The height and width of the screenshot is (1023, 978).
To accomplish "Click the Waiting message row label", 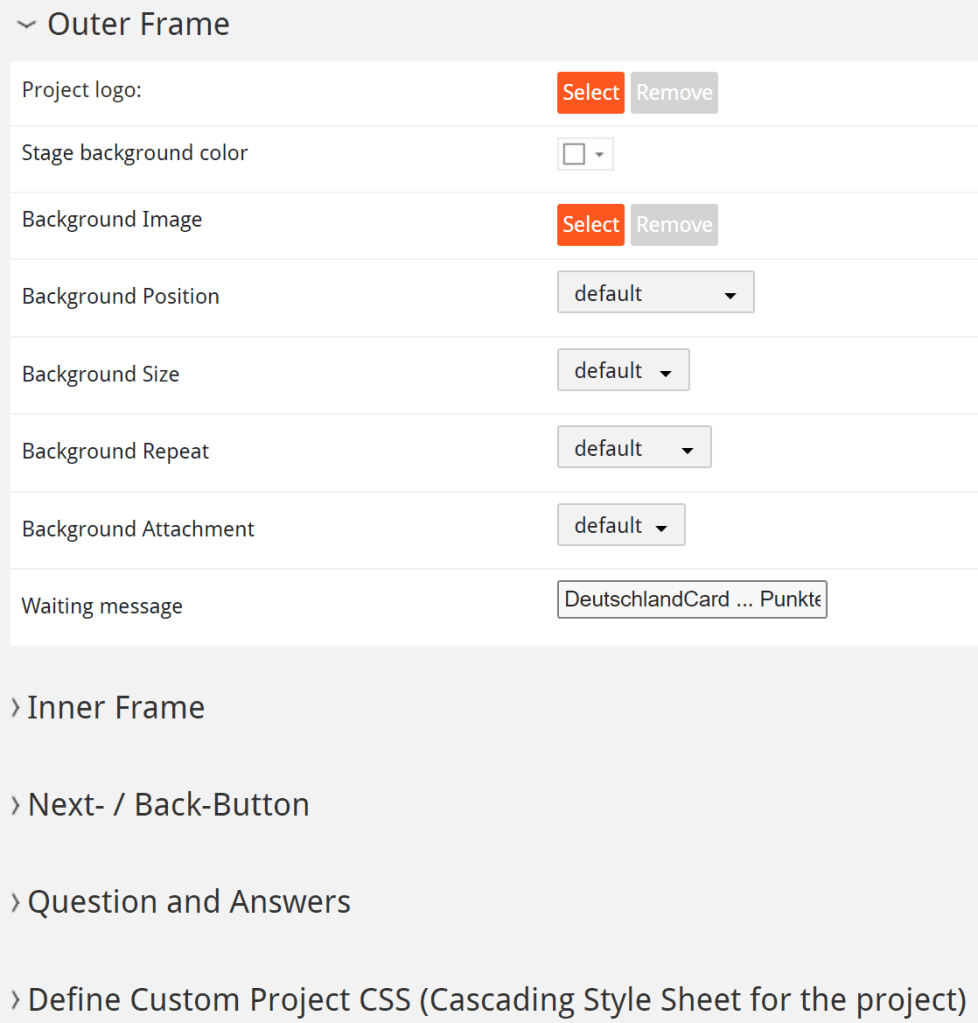I will point(102,607).
